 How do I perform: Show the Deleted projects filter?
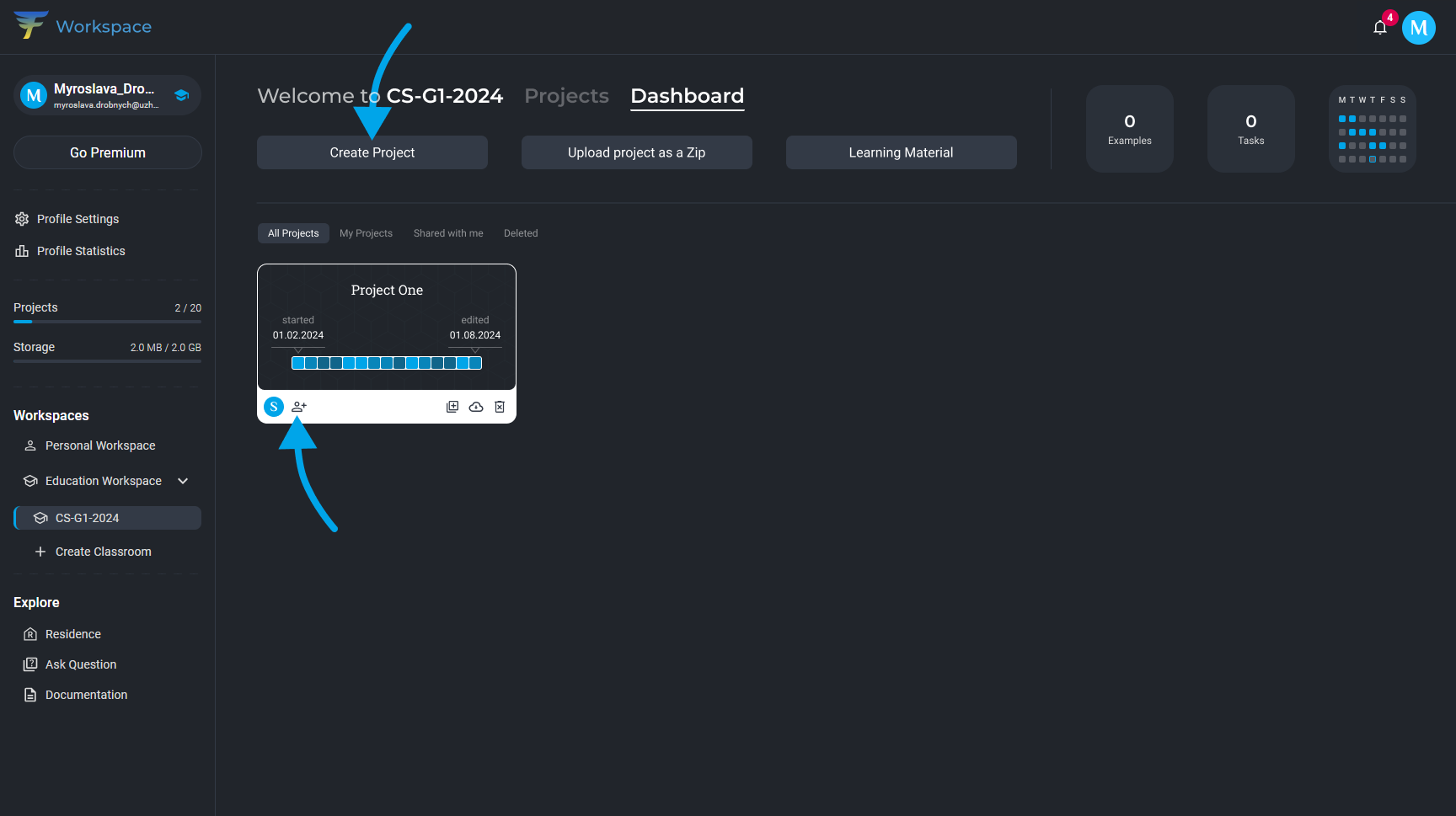tap(521, 233)
